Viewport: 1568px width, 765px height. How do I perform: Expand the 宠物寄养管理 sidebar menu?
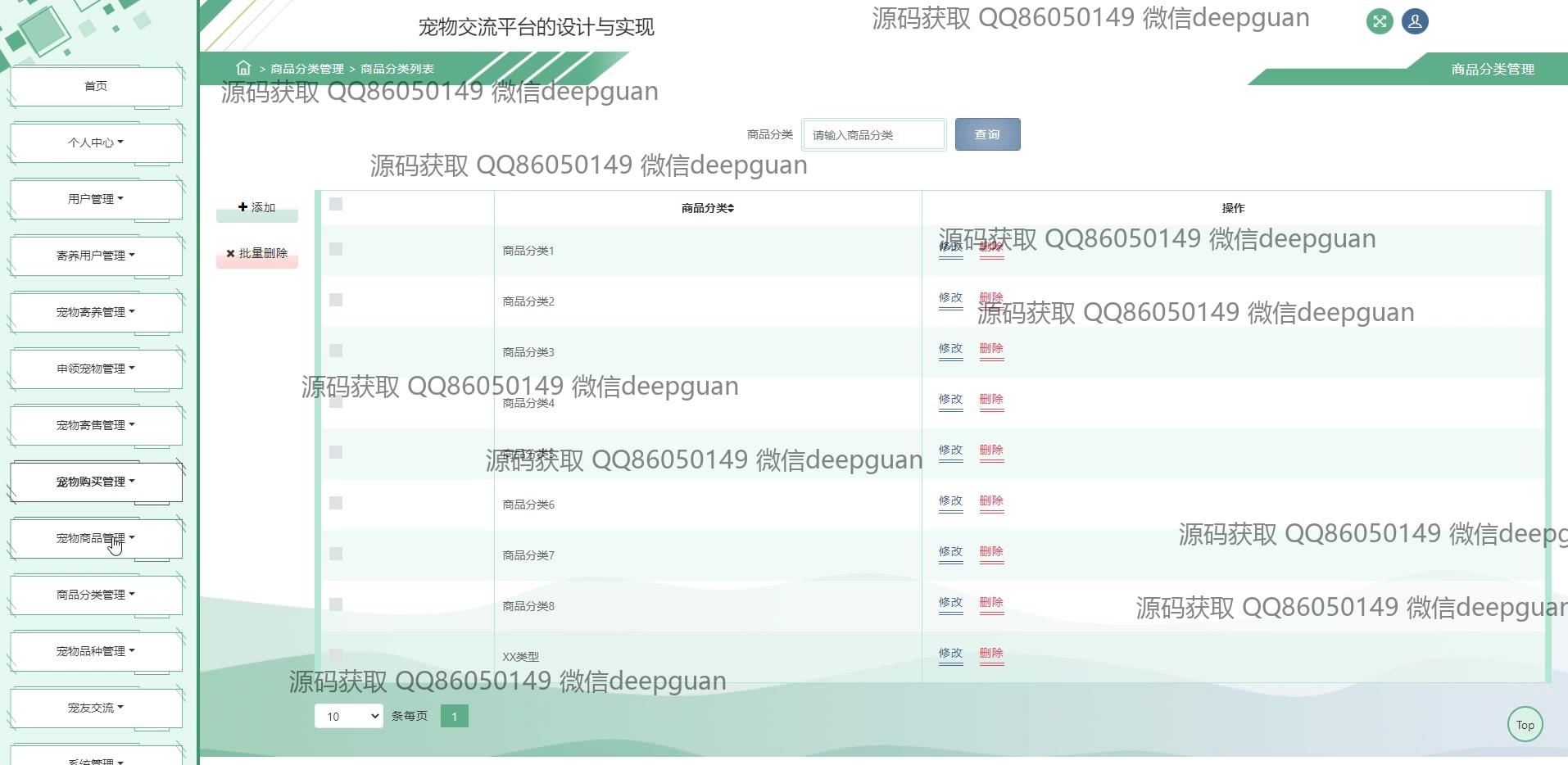pyautogui.click(x=96, y=312)
